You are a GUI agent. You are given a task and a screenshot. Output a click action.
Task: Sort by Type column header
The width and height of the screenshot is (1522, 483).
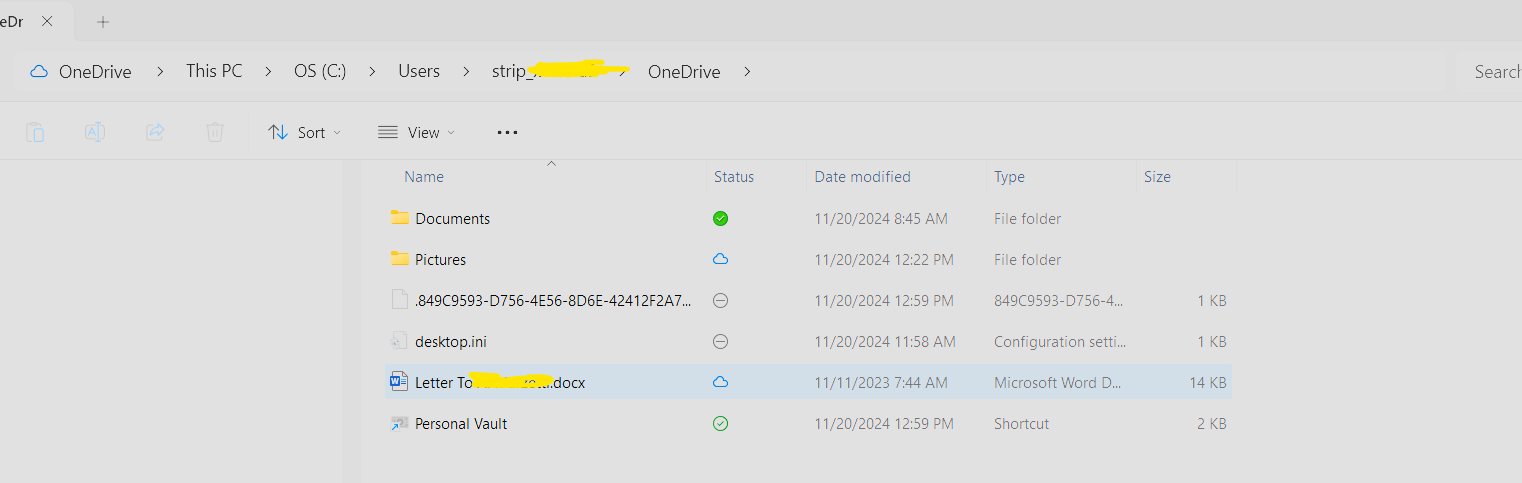[x=1009, y=177]
